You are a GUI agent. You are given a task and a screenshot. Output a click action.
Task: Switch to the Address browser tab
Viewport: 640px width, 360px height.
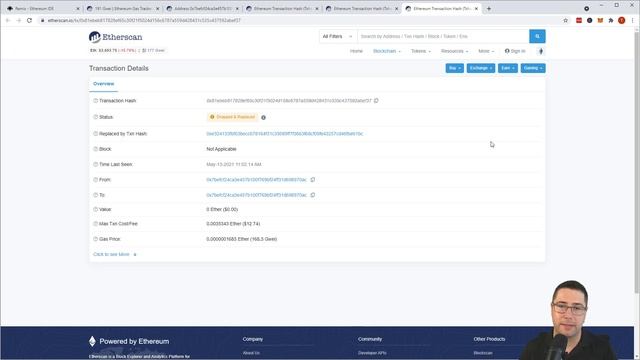(202, 9)
